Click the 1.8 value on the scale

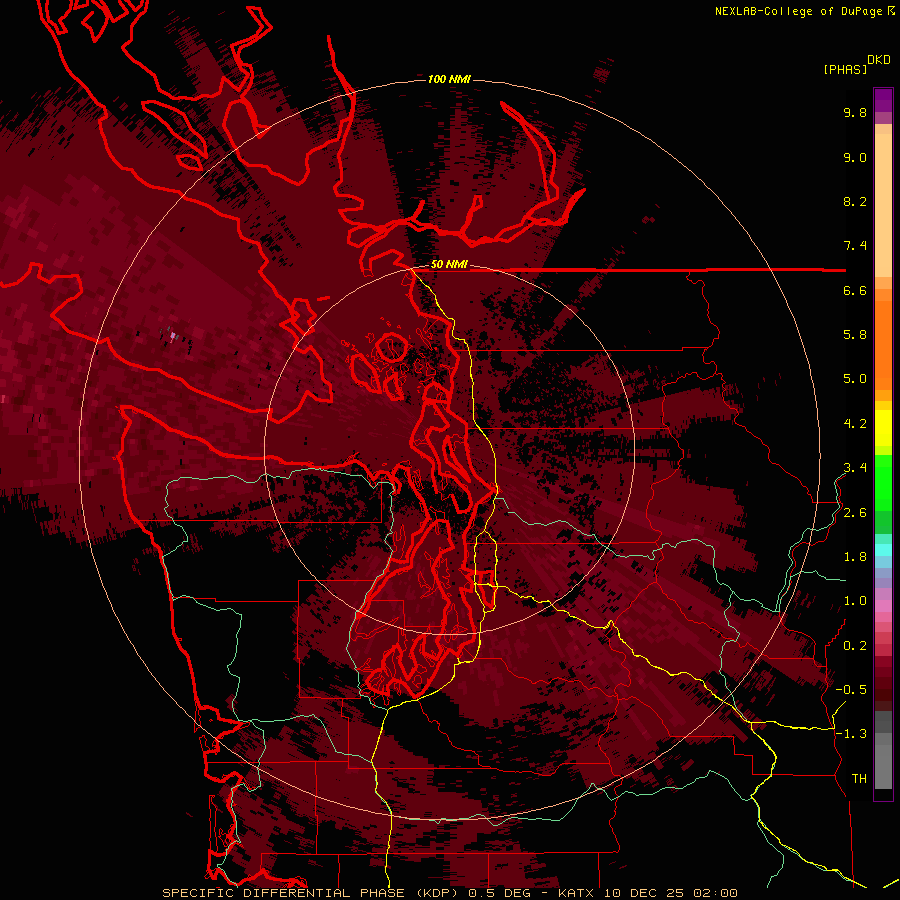[855, 557]
